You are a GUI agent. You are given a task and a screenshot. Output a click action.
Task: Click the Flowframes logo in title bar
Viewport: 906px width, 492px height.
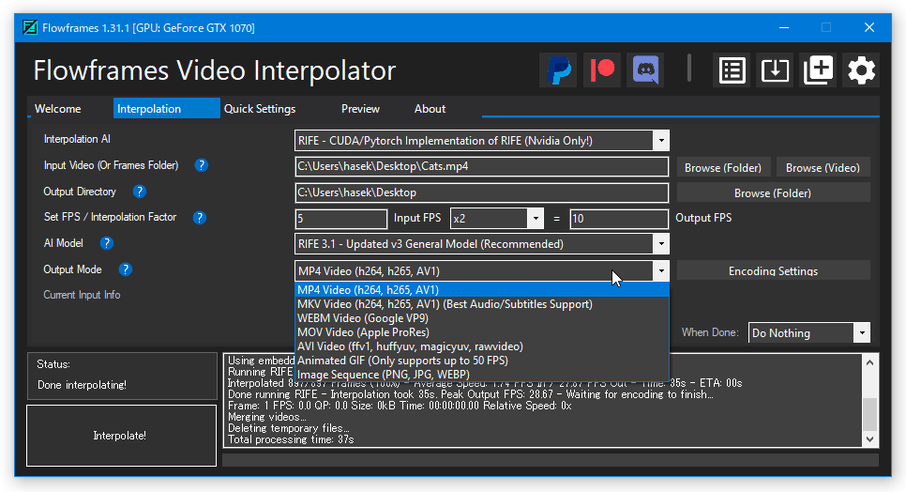pos(30,27)
